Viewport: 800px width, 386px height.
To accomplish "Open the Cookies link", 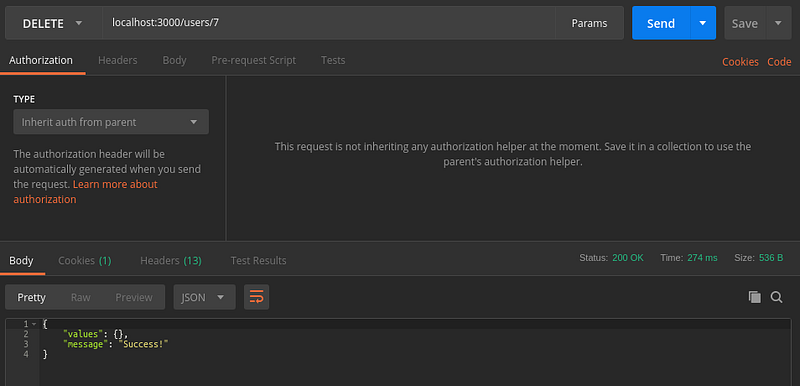I will pyautogui.click(x=740, y=62).
